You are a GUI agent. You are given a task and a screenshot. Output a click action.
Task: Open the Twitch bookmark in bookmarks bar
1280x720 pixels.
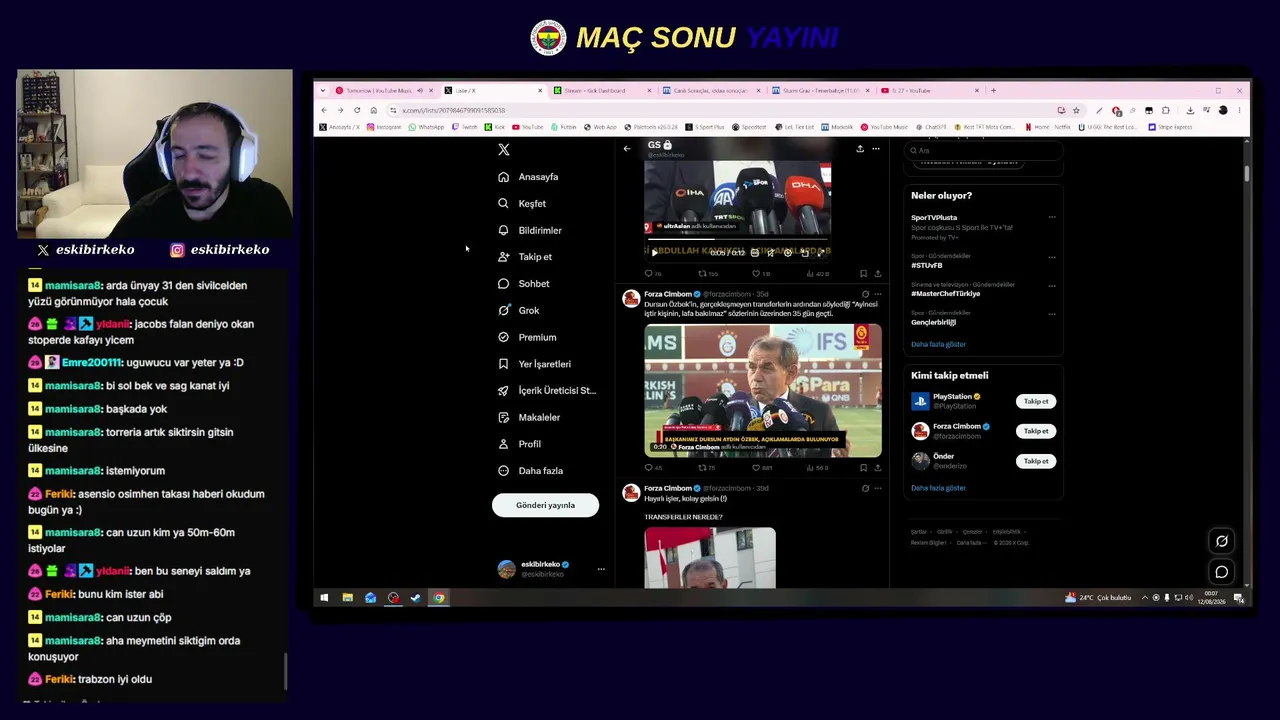click(465, 127)
